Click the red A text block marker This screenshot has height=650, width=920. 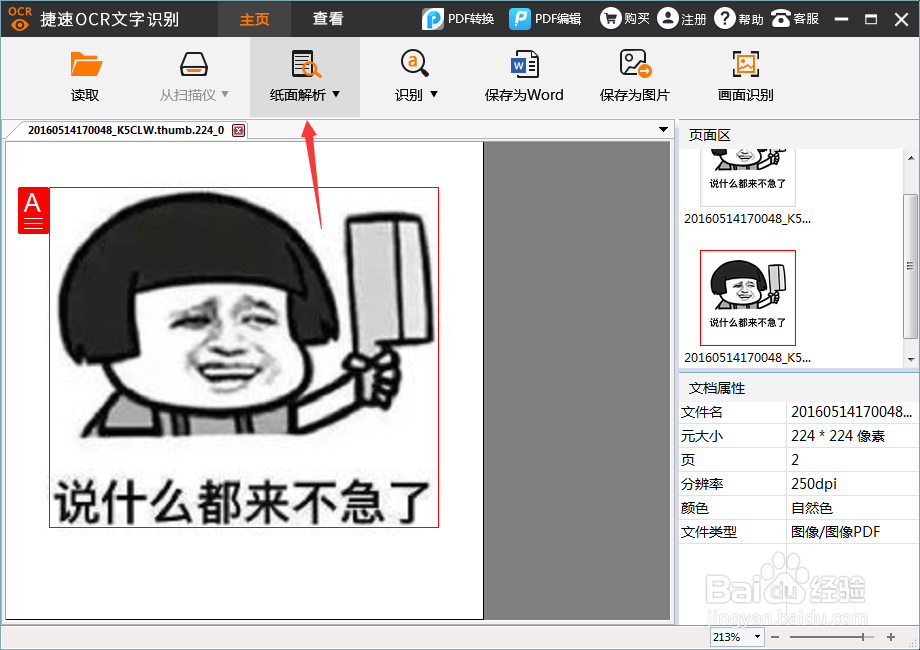[33, 211]
